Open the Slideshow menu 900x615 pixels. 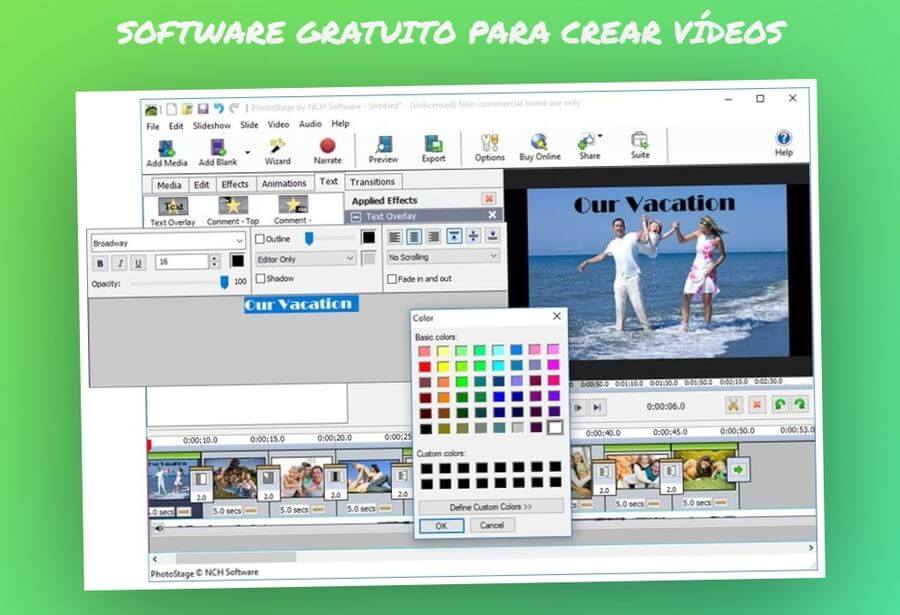[x=212, y=125]
